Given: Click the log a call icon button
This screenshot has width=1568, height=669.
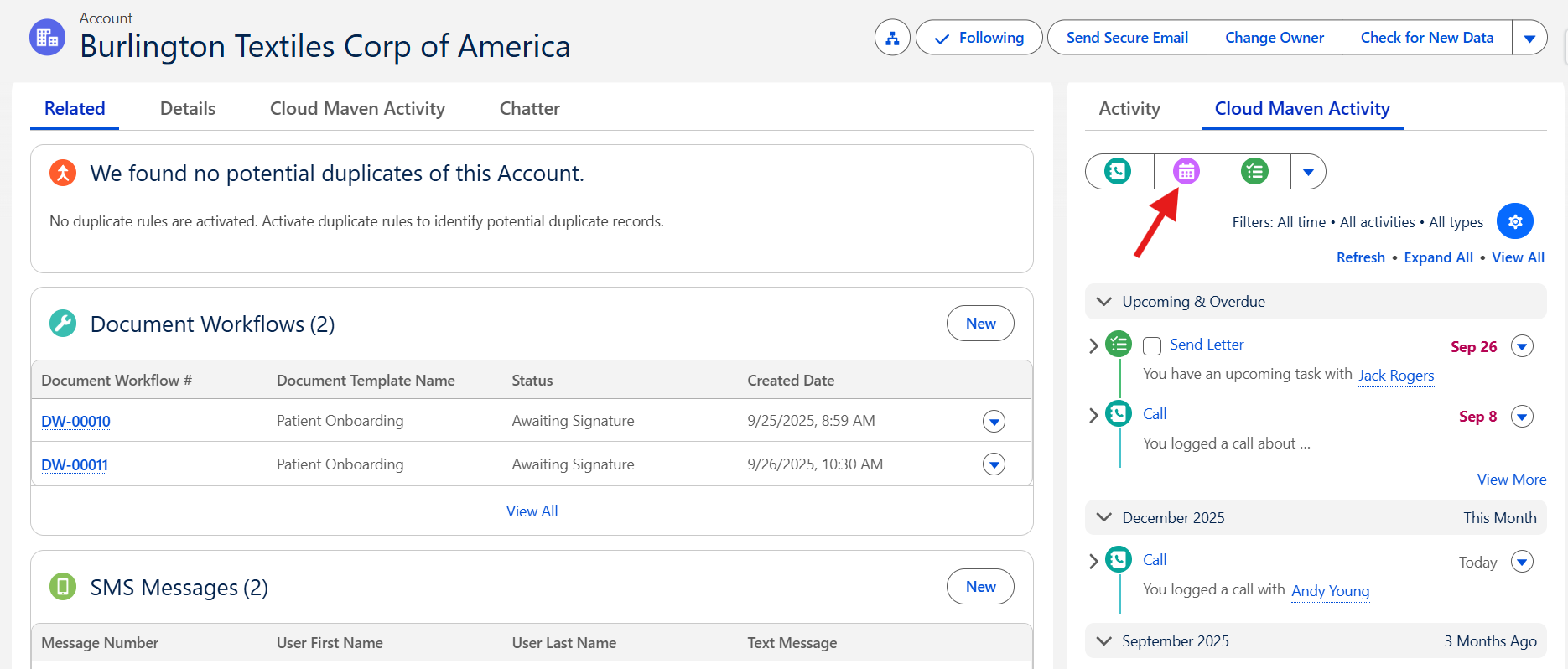Looking at the screenshot, I should point(1118,172).
